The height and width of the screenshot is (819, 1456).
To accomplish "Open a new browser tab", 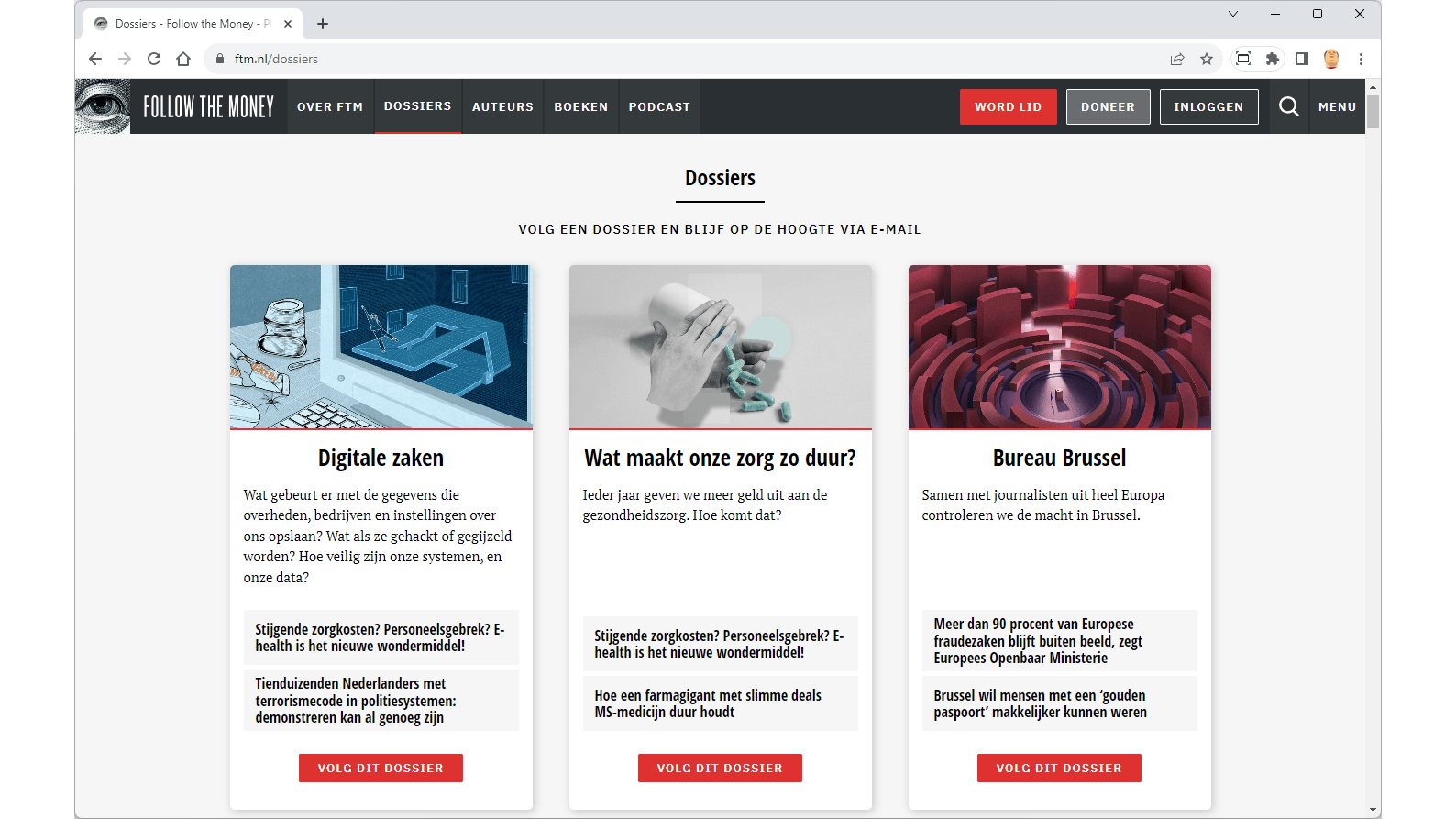I will tap(323, 24).
